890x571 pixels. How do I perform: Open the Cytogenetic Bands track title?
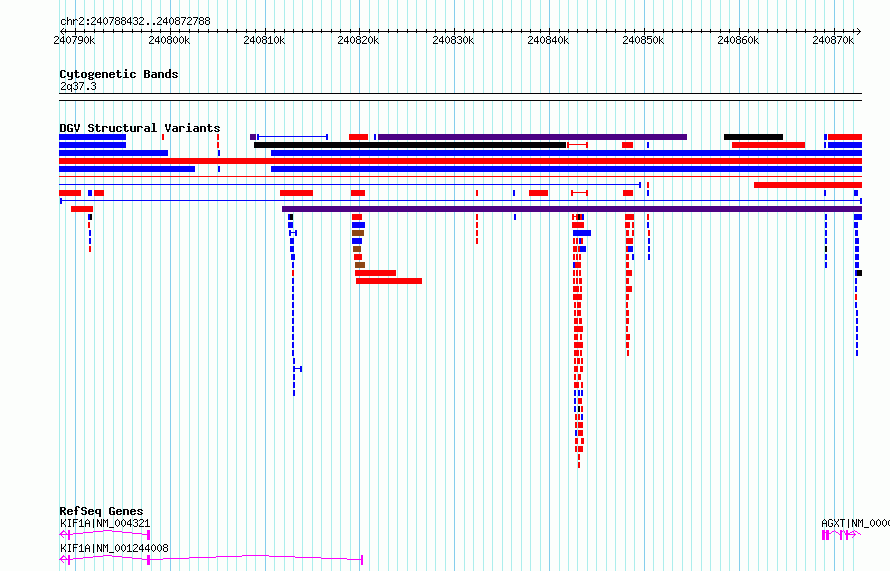119,74
